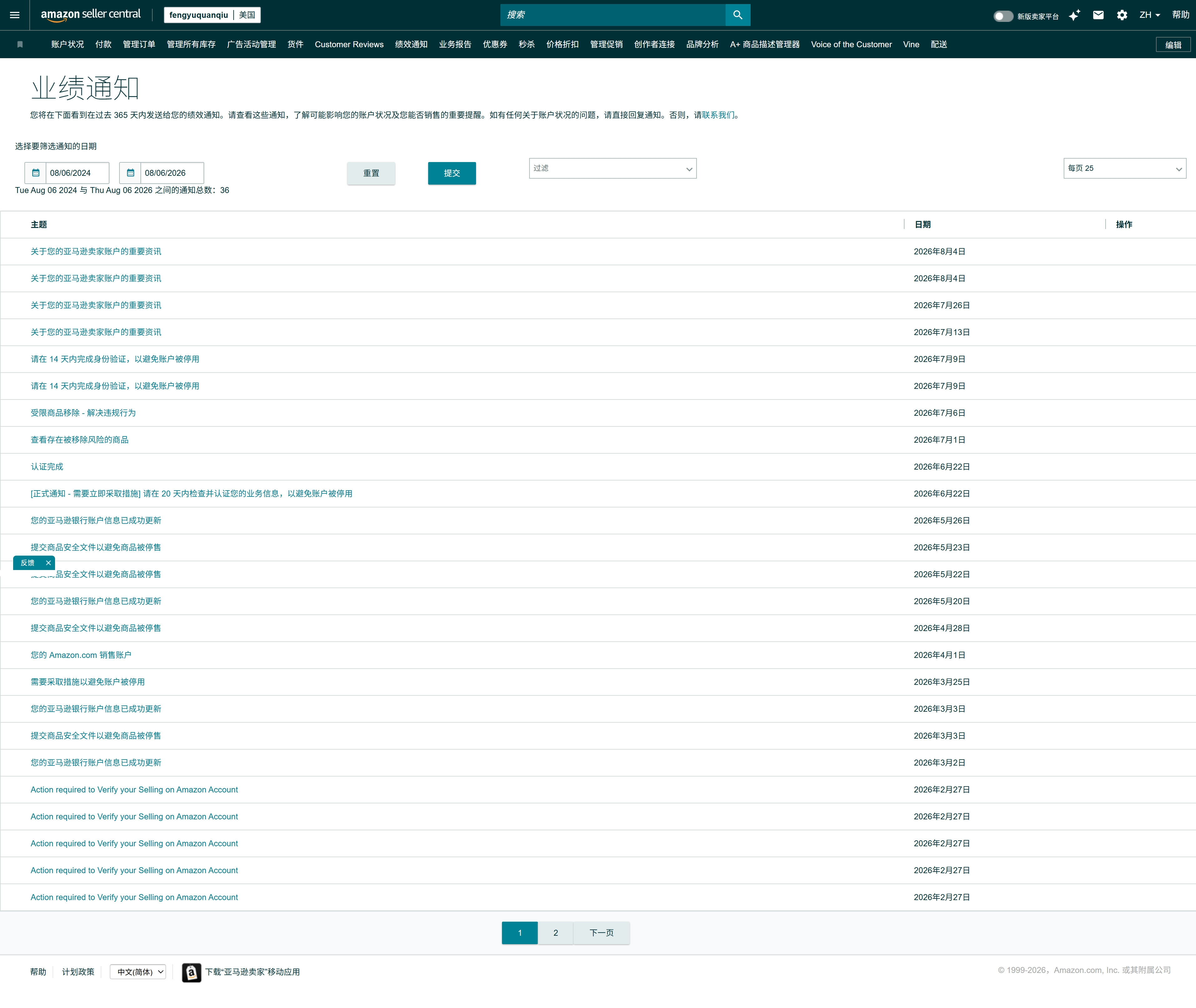The height and width of the screenshot is (1008, 1196).
Task: Open the 认证完成 notification
Action: pos(47,467)
